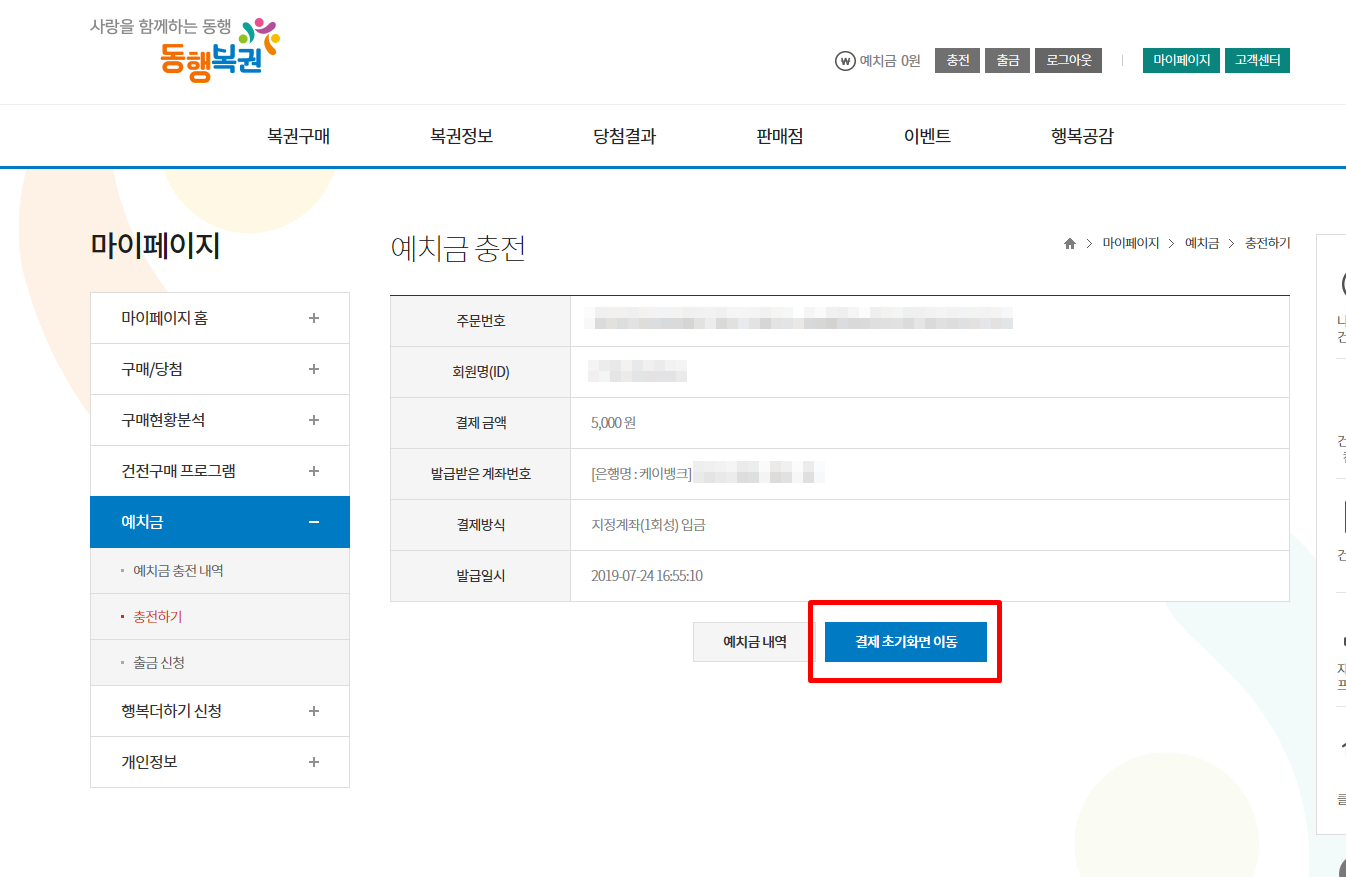Viewport: 1346px width, 877px height.
Task: Click the 동행복권 logo
Action: pos(185,49)
